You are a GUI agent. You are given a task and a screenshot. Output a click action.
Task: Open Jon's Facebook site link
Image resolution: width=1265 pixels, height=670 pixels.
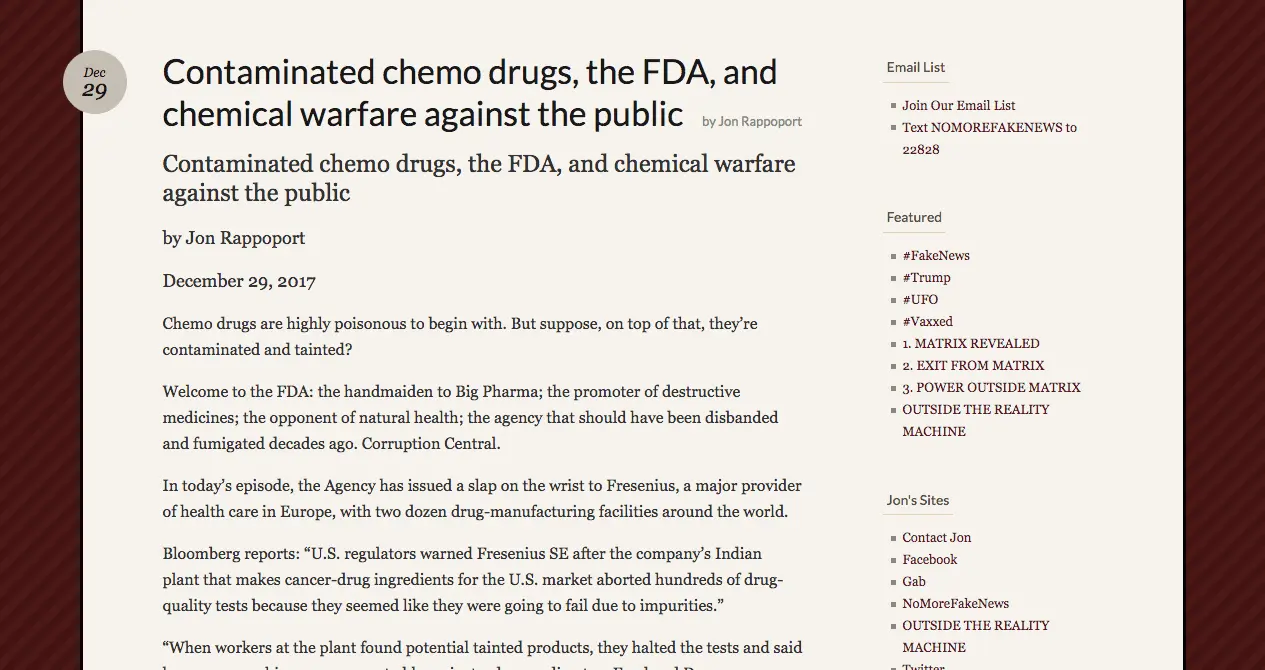[929, 559]
